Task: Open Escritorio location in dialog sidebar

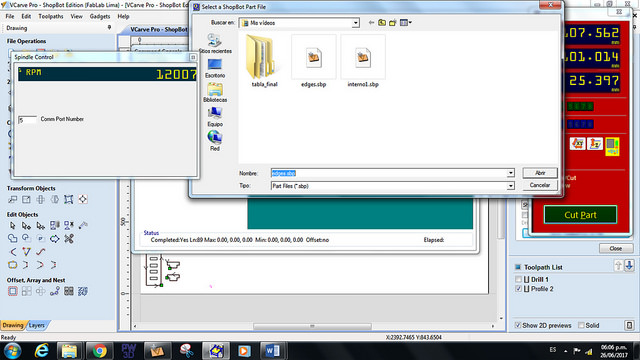Action: pyautogui.click(x=215, y=69)
